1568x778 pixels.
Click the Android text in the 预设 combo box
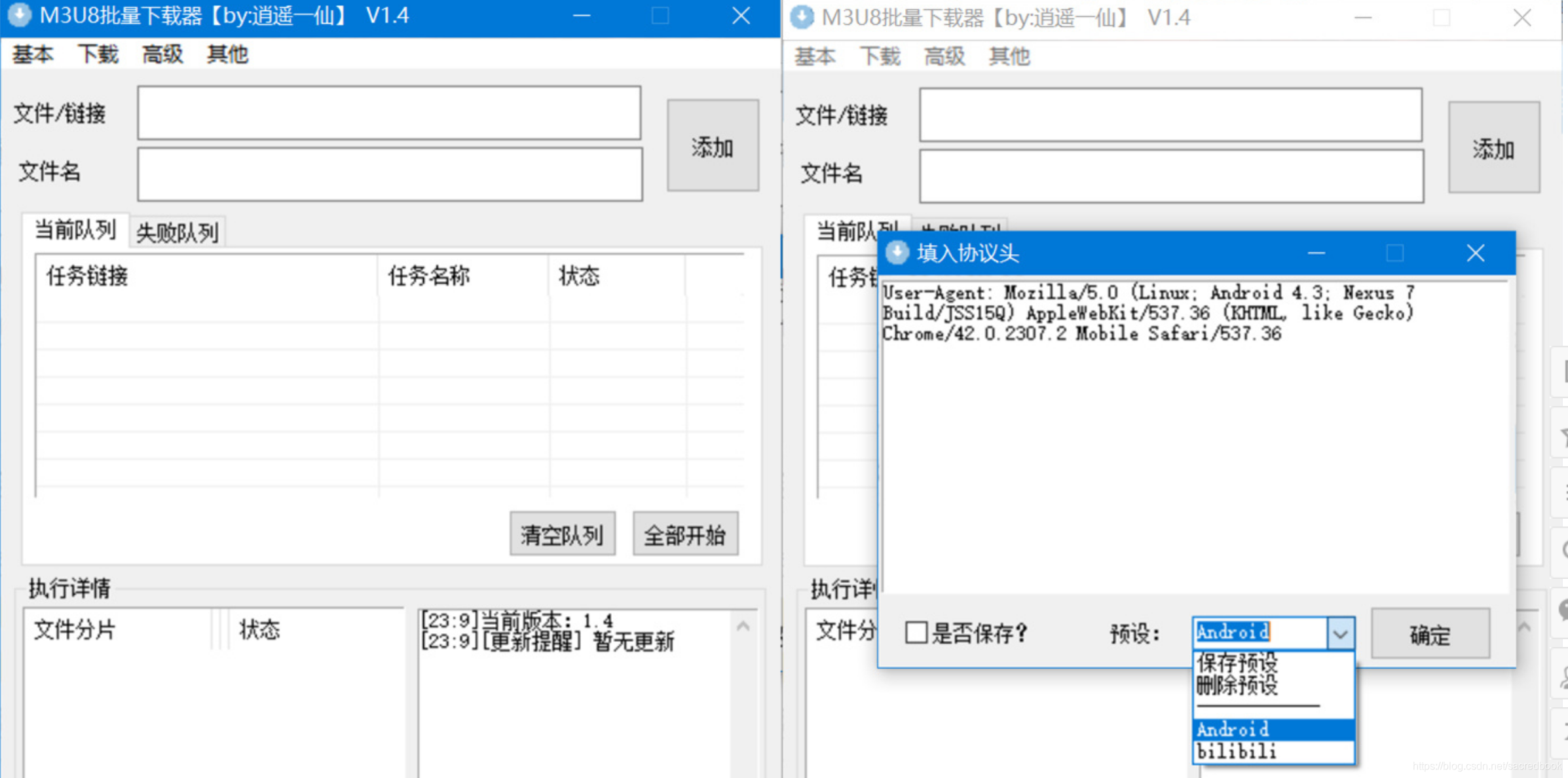(1233, 632)
